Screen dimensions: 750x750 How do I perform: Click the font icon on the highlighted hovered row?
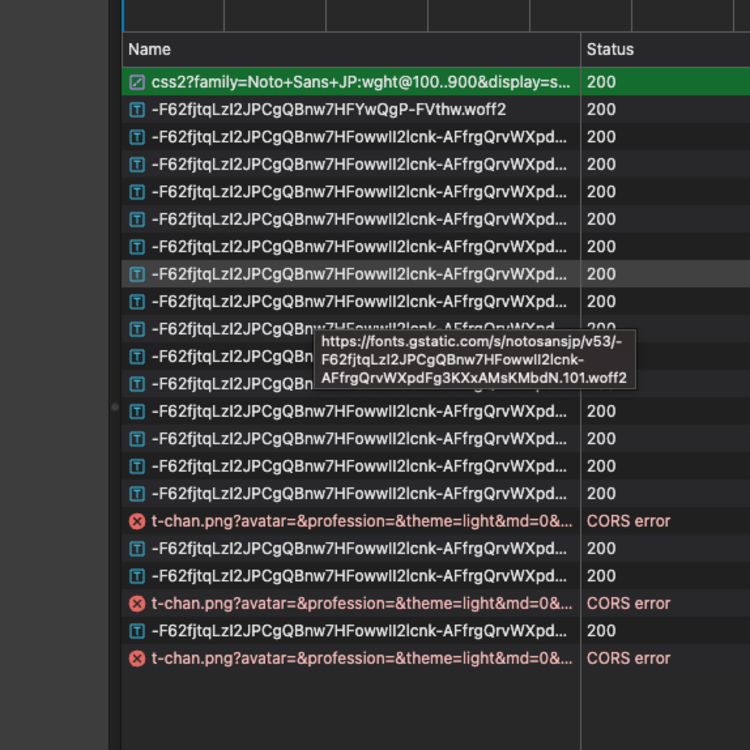137,274
